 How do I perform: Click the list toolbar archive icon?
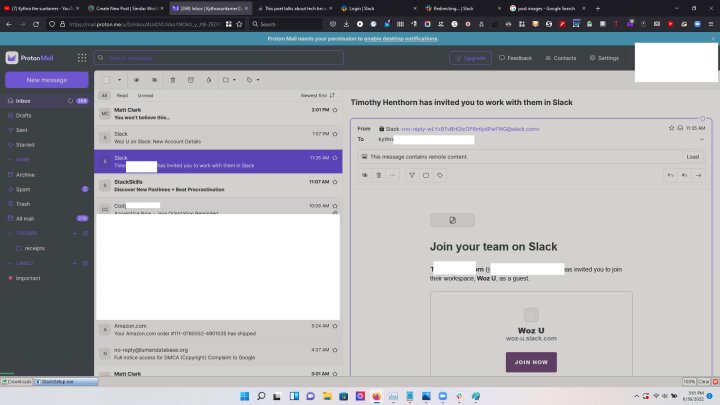tap(191, 80)
